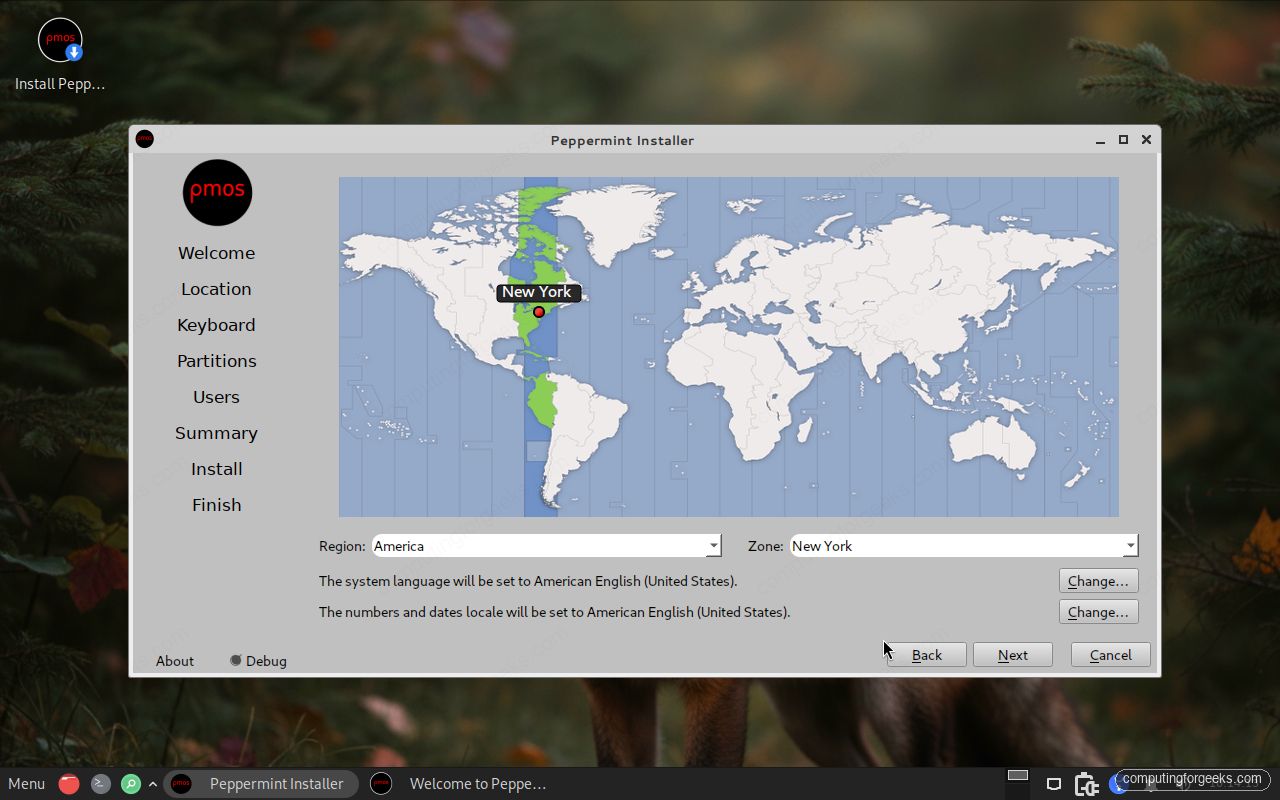1280x800 pixels.
Task: Open the Install Peppermint desktop icon
Action: (x=60, y=55)
